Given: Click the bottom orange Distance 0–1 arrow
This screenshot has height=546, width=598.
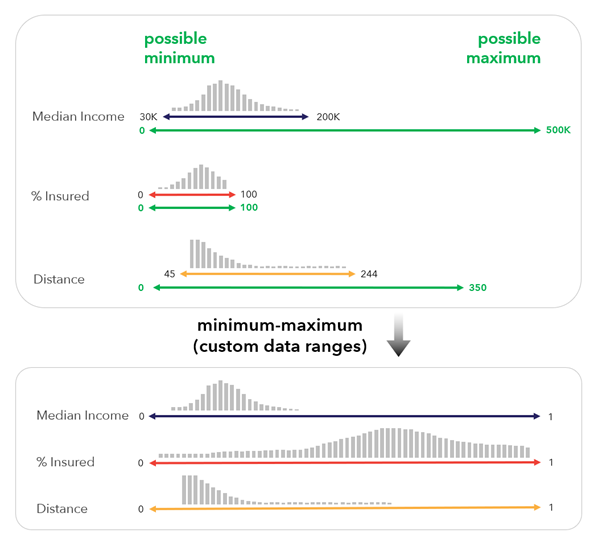Looking at the screenshot, I should (345, 508).
